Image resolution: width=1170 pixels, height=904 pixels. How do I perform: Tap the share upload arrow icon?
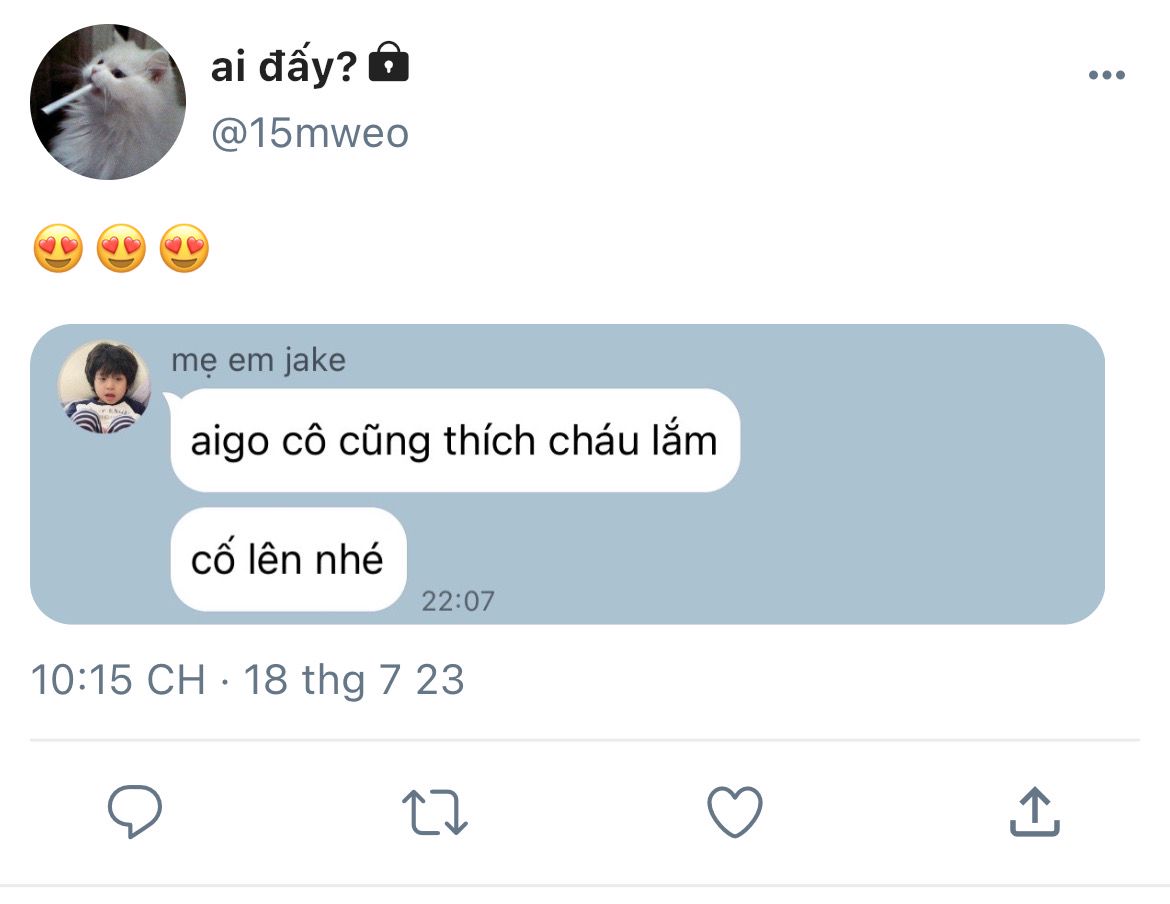point(1035,812)
